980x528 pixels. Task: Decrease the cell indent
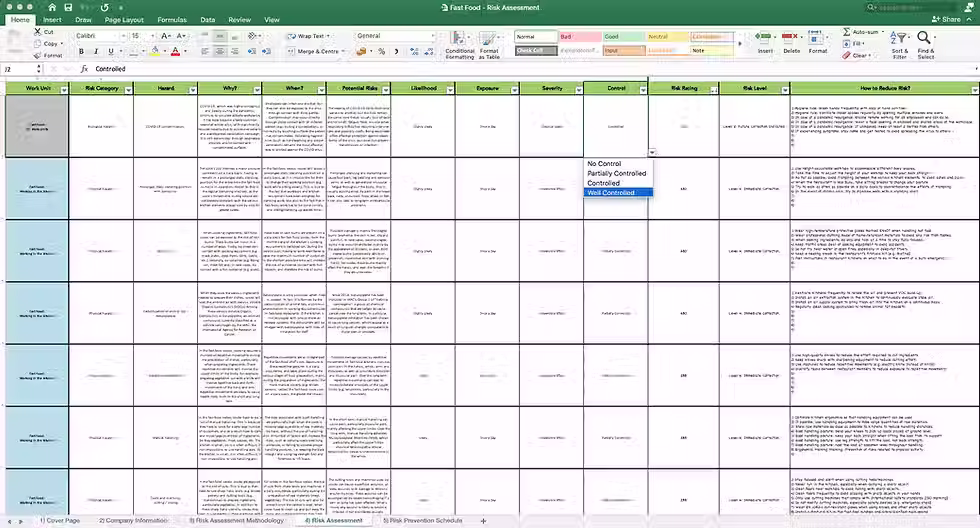tap(252, 51)
